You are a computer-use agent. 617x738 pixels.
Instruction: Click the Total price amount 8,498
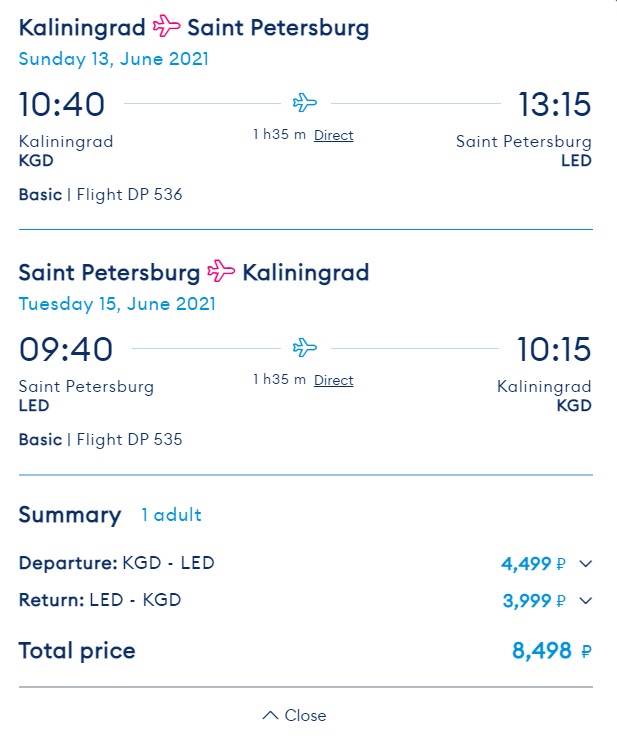(x=542, y=651)
